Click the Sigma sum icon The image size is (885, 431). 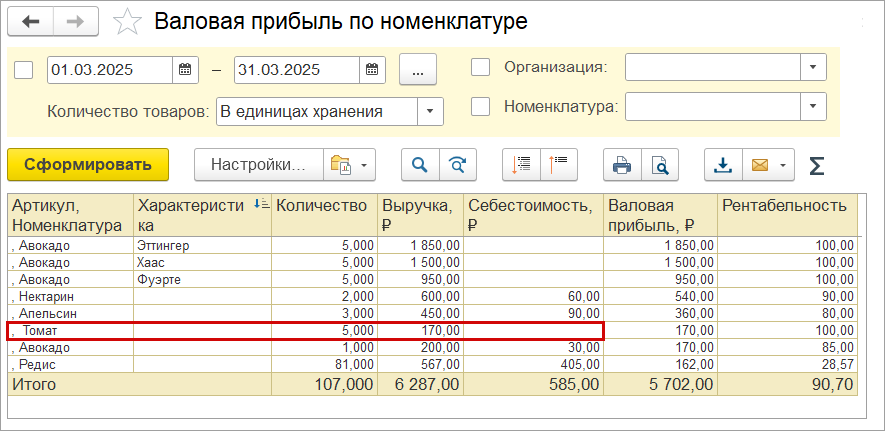point(816,166)
